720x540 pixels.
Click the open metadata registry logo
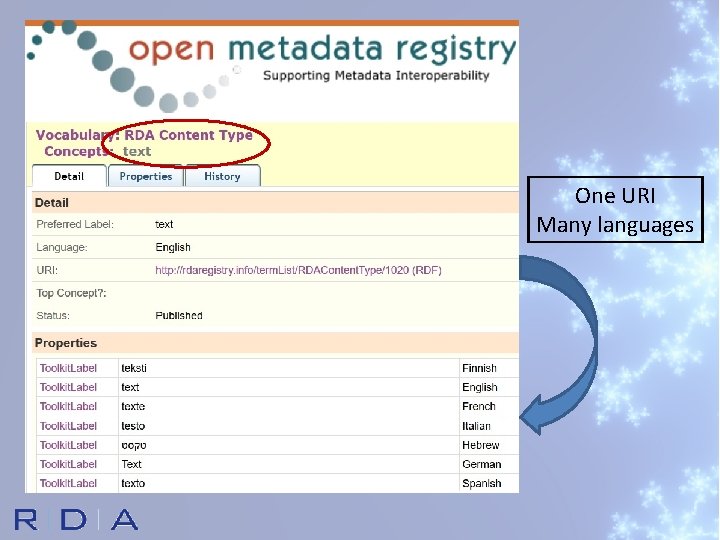click(x=272, y=67)
